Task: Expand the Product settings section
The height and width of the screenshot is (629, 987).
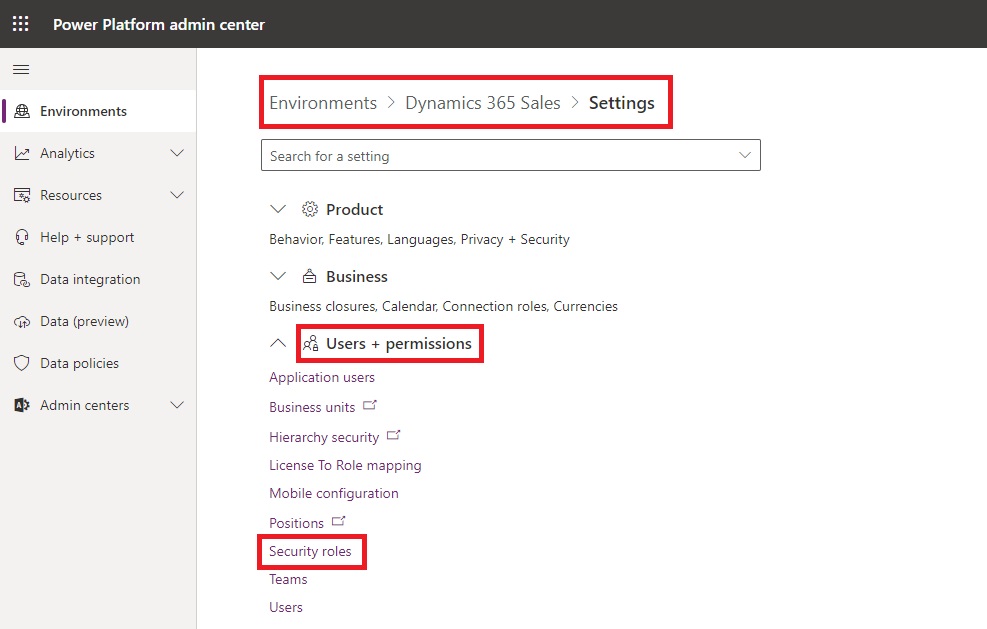Action: pyautogui.click(x=278, y=209)
